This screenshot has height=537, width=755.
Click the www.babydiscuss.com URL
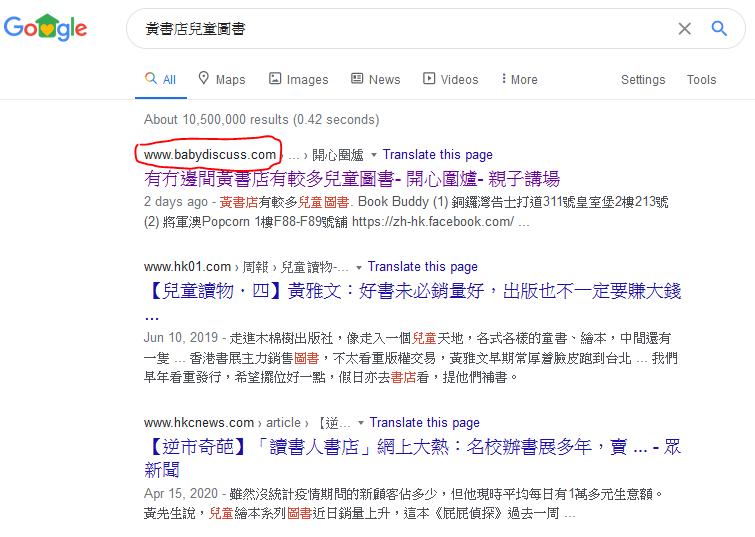209,155
